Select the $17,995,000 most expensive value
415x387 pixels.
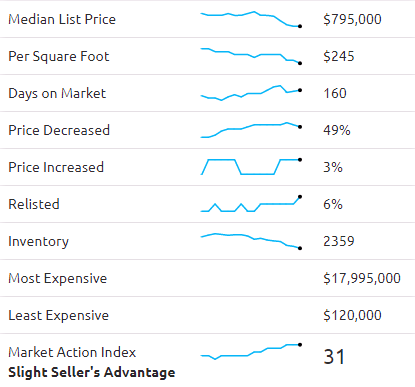pyautogui.click(x=362, y=278)
